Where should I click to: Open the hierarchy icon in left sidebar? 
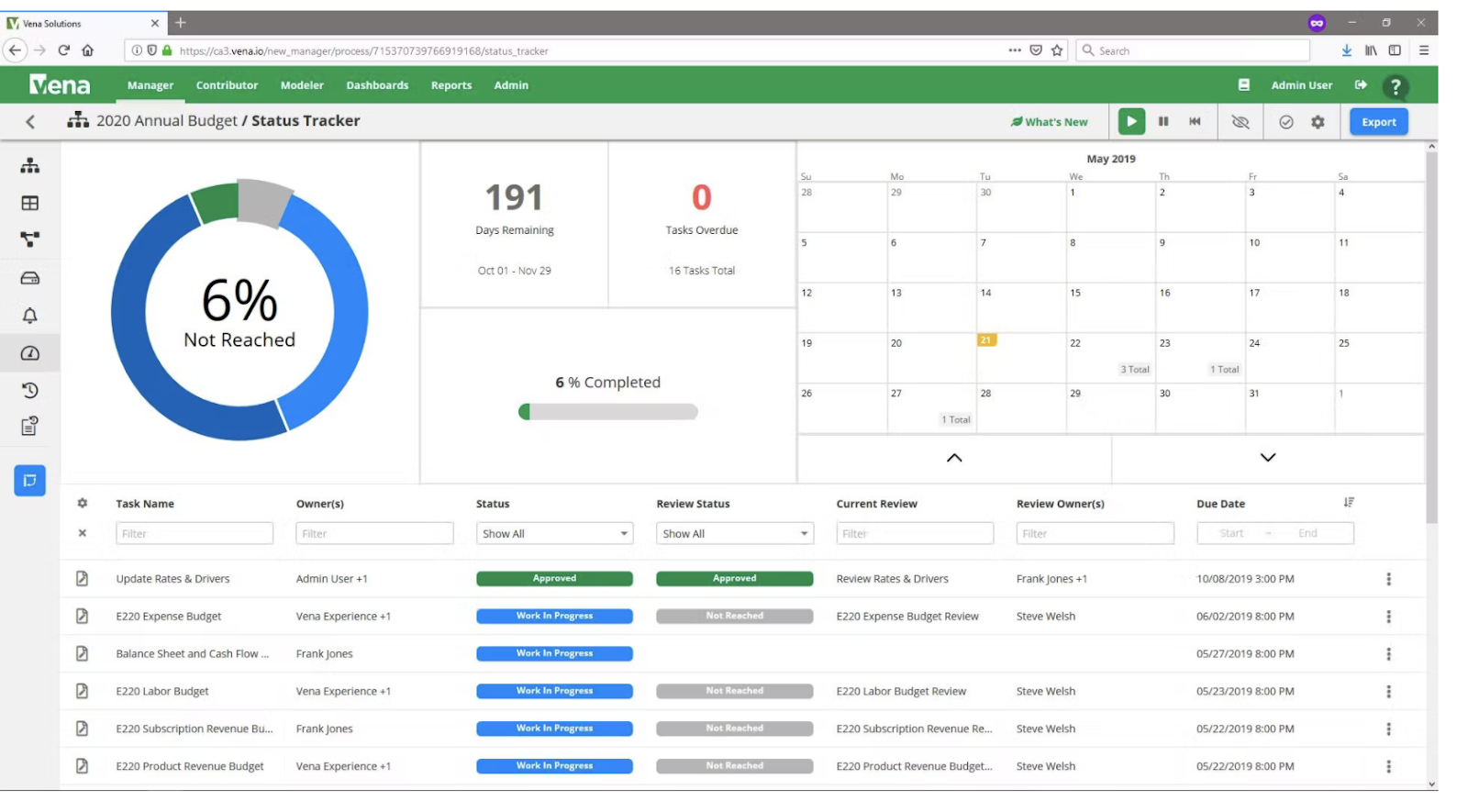pos(30,166)
